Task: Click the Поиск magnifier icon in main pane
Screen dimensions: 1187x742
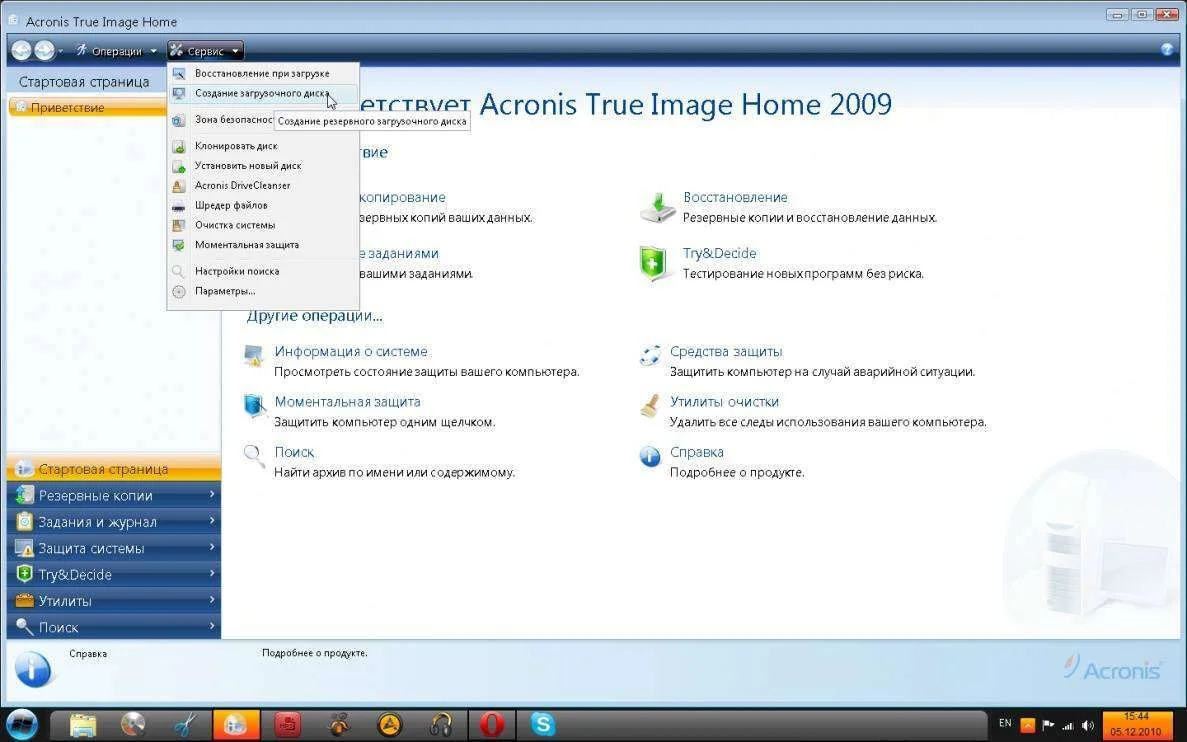Action: (254, 456)
